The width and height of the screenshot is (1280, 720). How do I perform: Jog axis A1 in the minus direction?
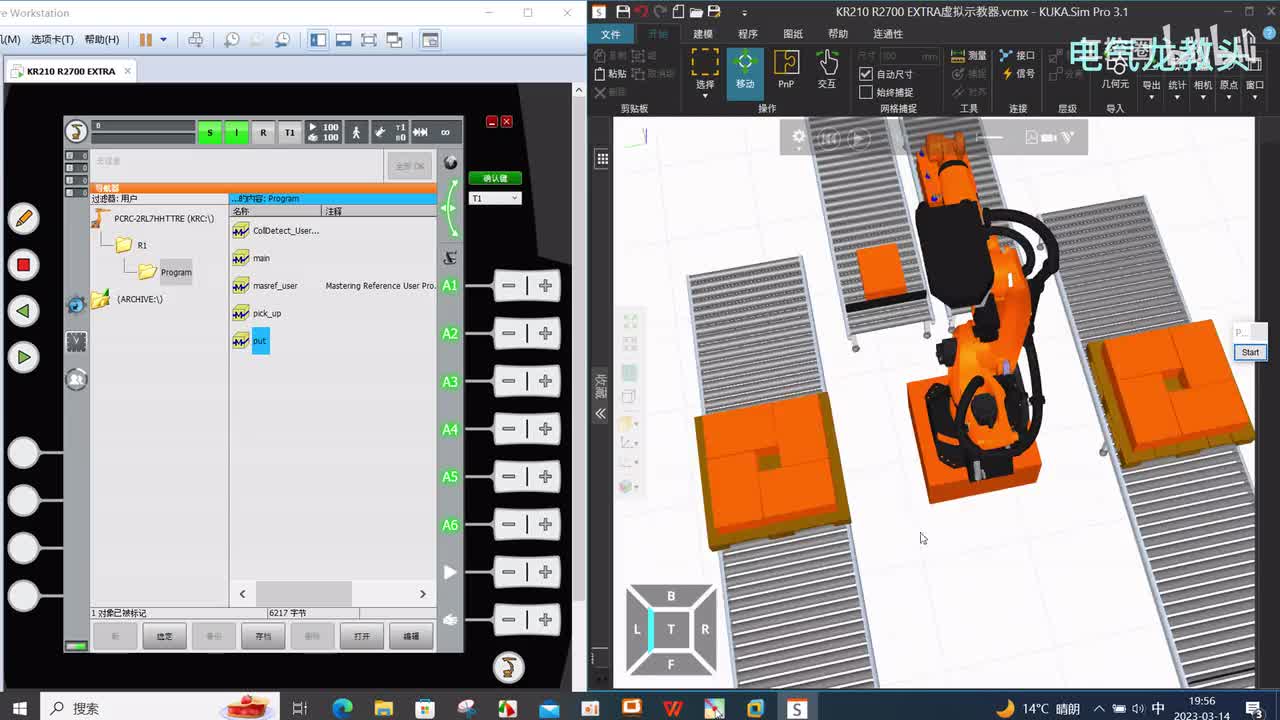pyautogui.click(x=509, y=286)
